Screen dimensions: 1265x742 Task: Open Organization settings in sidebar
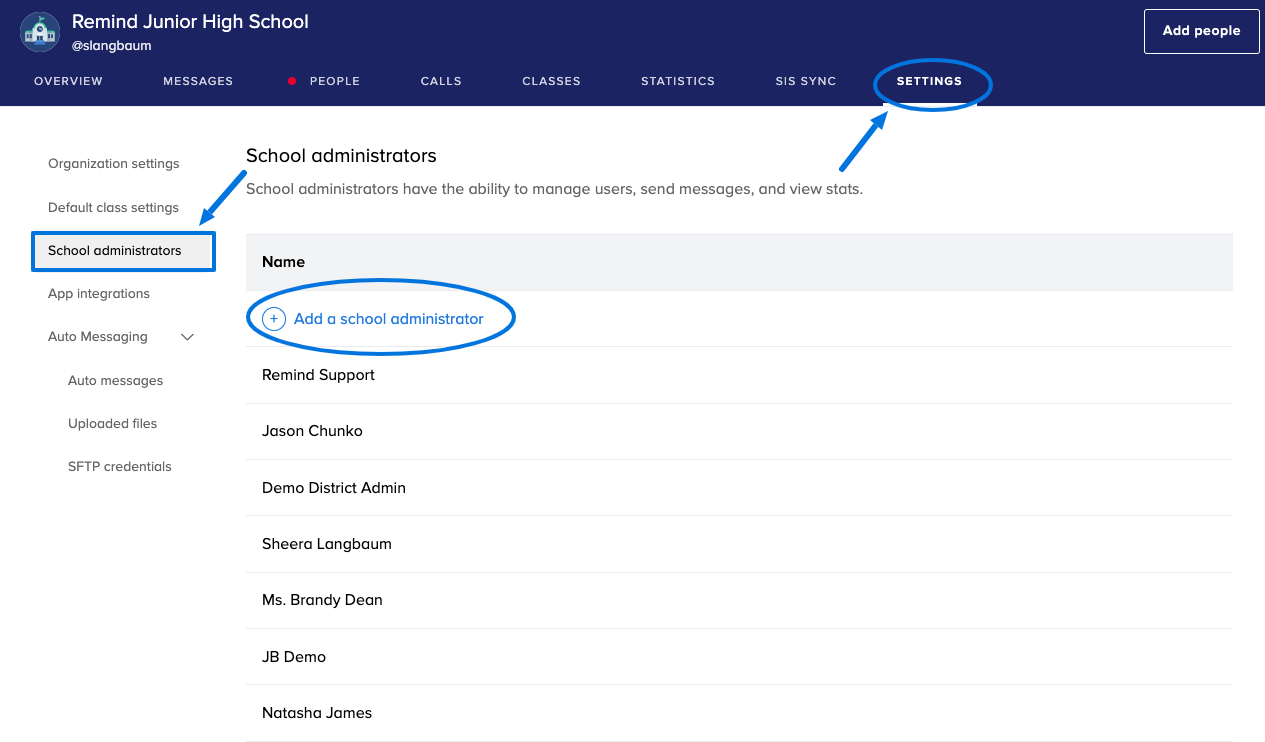point(114,164)
